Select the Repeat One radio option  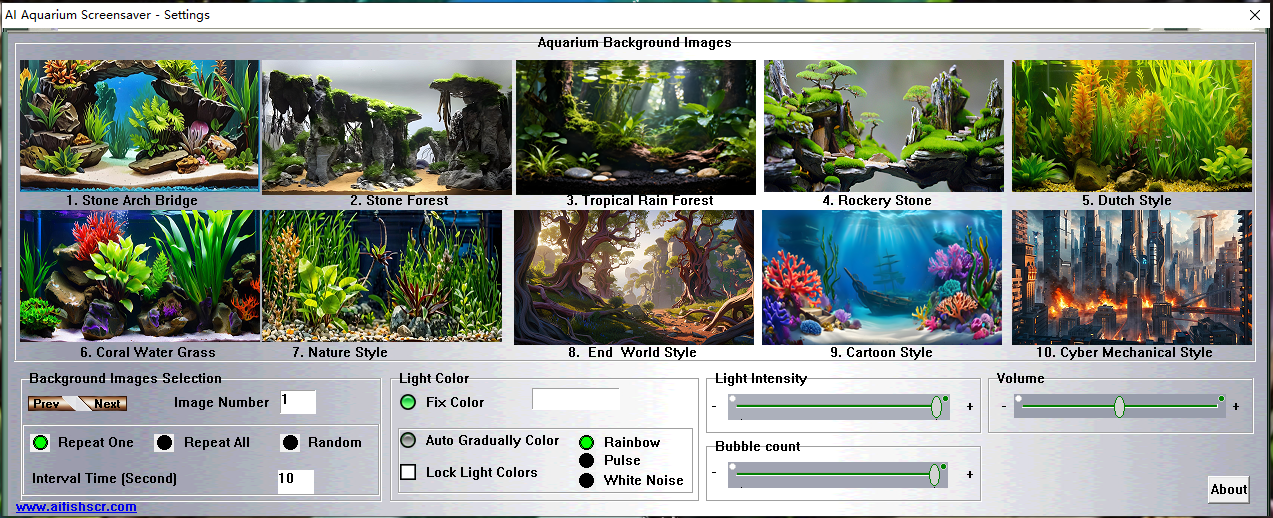(40, 442)
